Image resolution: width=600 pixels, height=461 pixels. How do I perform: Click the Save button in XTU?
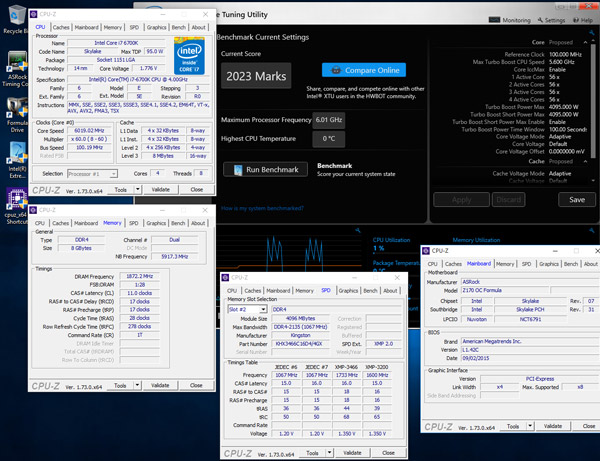pos(577,199)
